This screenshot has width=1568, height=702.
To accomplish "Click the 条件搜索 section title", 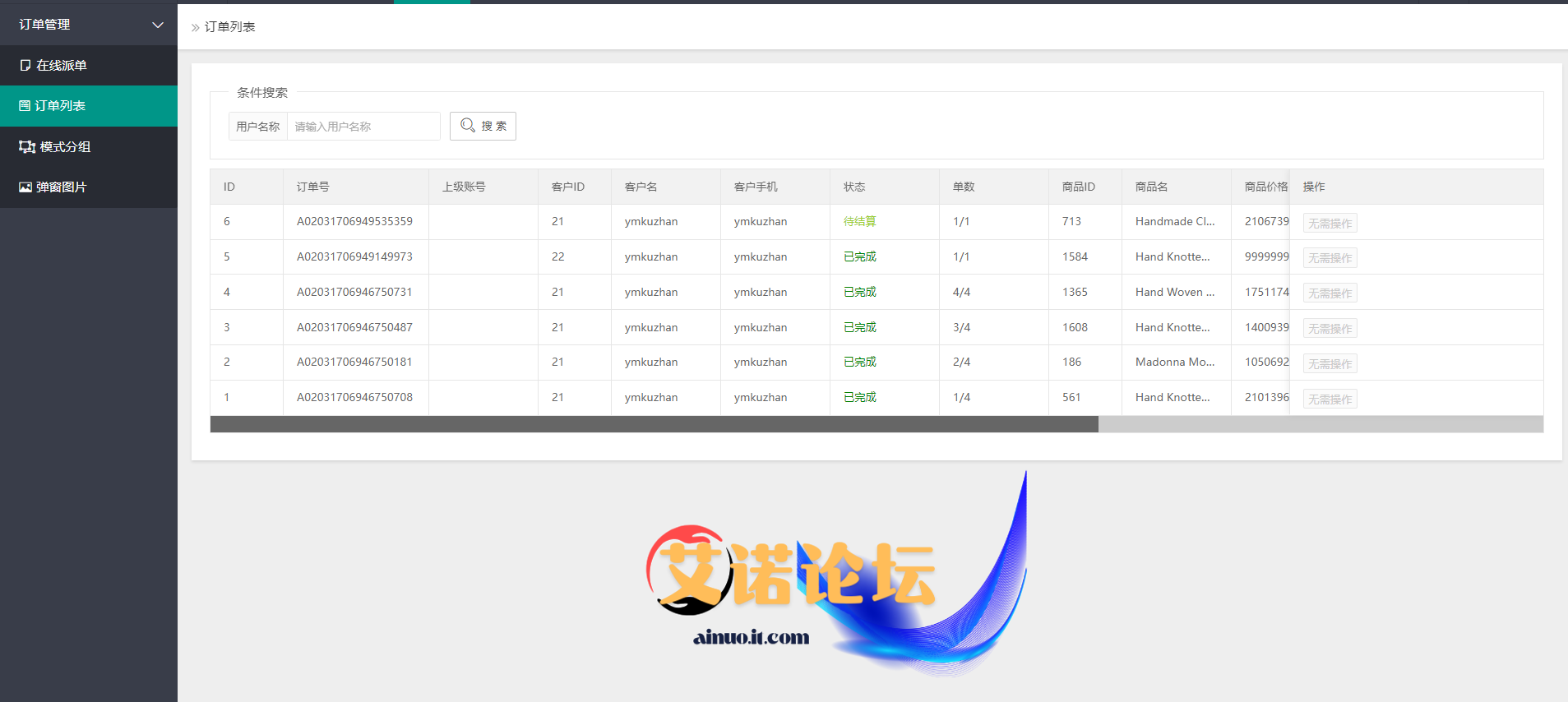I will coord(262,93).
